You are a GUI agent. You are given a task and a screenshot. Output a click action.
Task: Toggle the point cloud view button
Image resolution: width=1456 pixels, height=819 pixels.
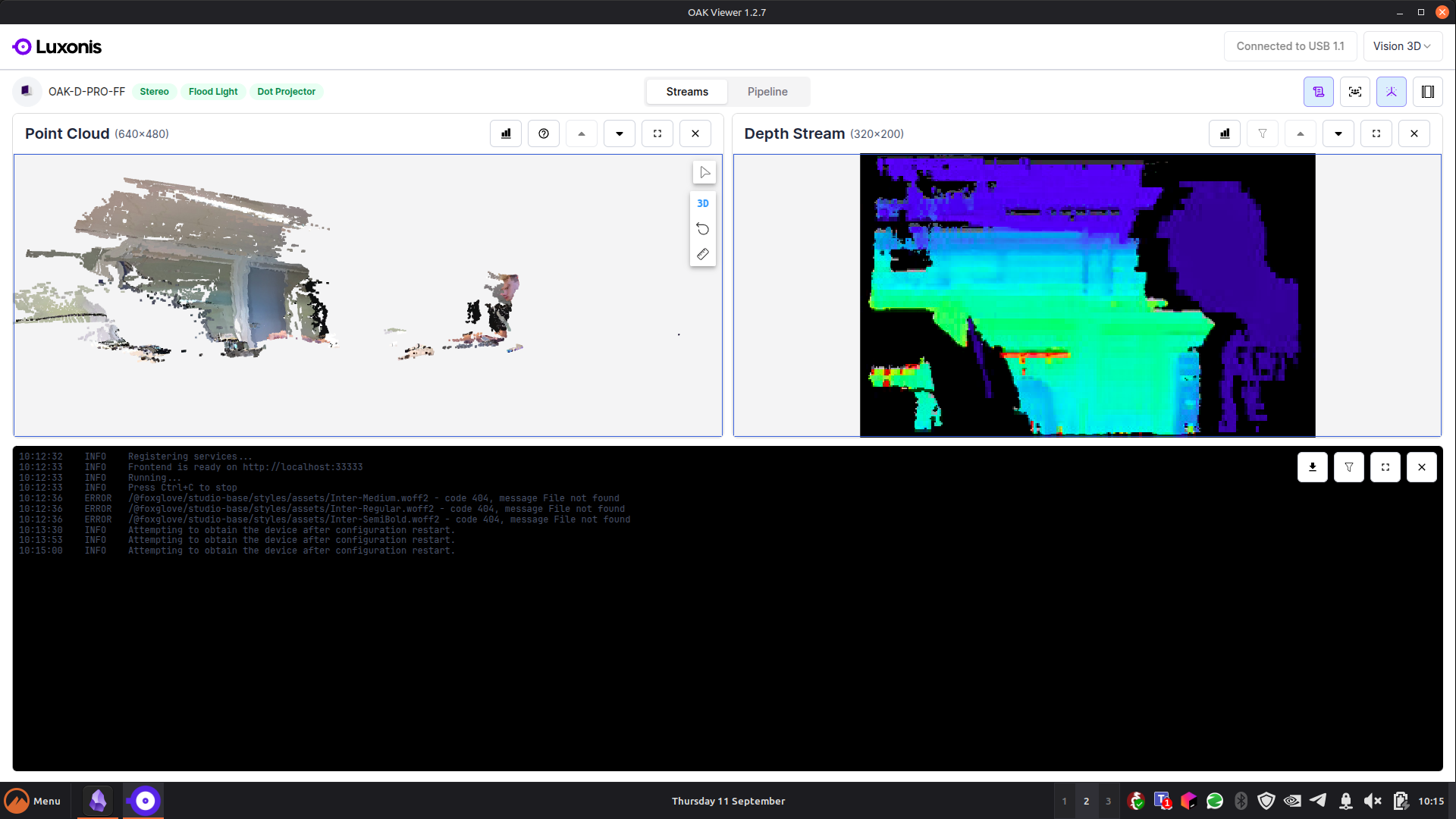point(1392,92)
